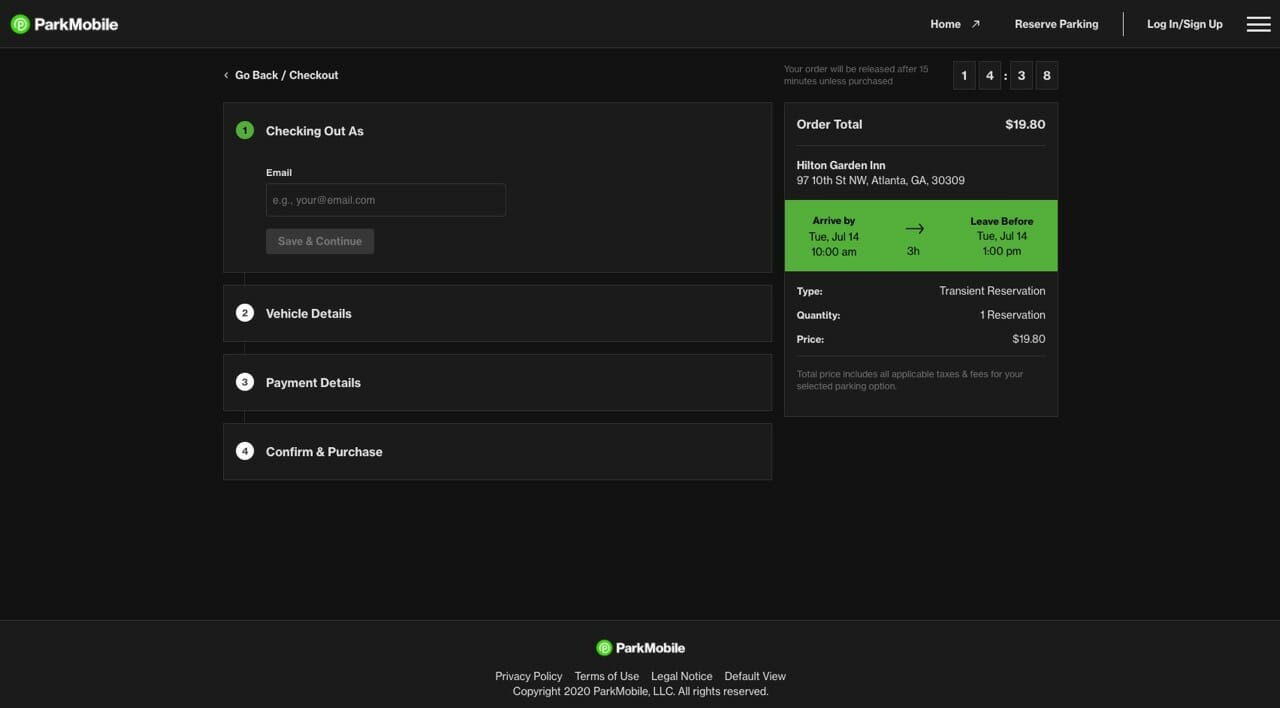Open the hamburger menu icon

pos(1258,24)
